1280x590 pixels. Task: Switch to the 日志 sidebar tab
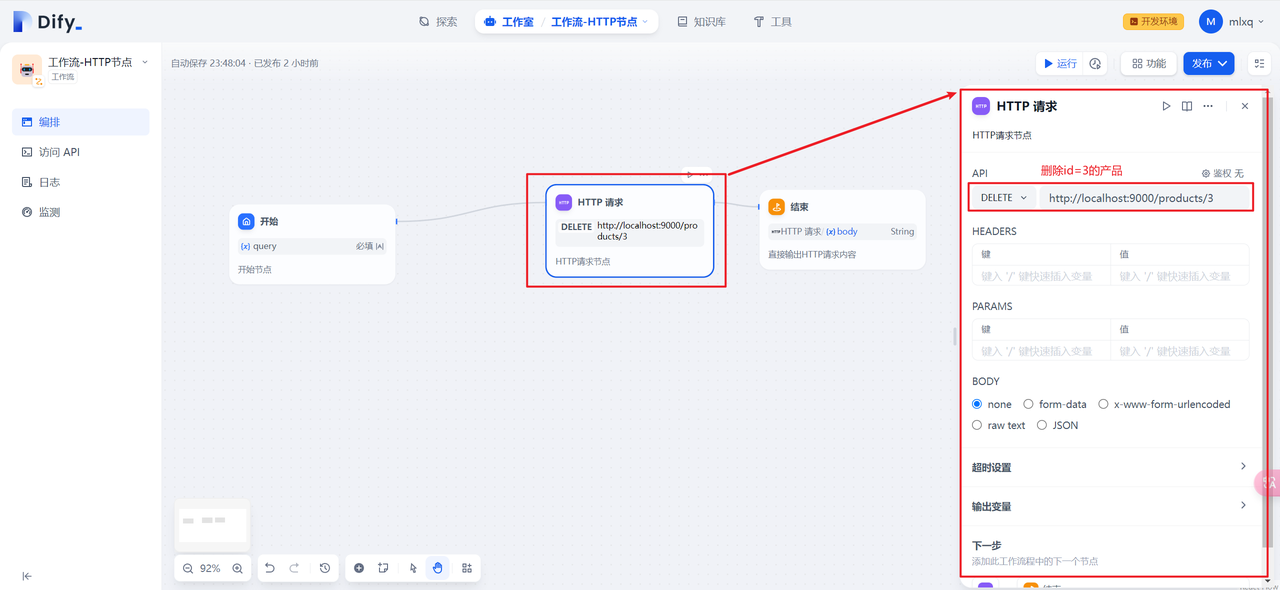46,181
